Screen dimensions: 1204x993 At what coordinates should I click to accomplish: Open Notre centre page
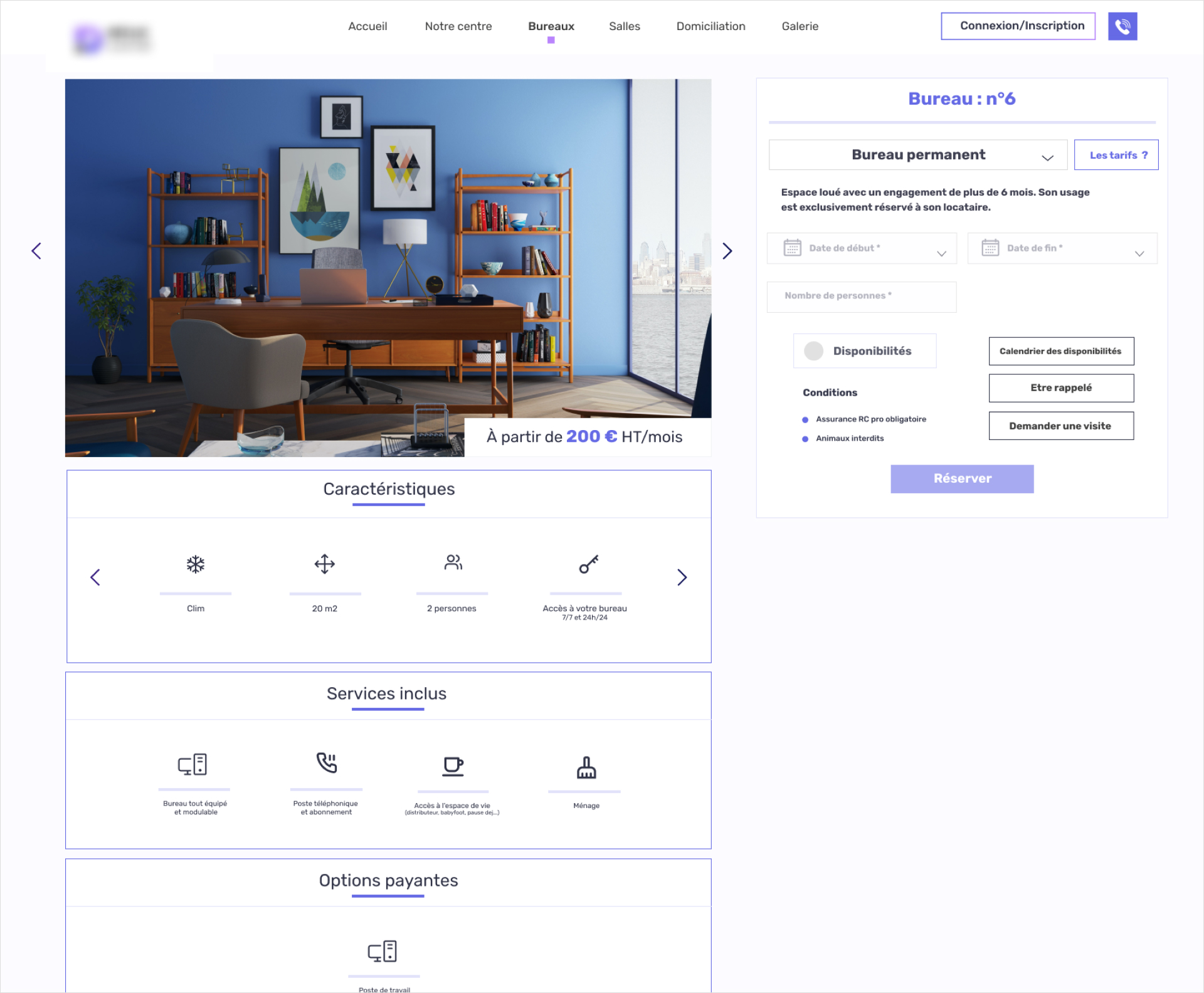[458, 26]
